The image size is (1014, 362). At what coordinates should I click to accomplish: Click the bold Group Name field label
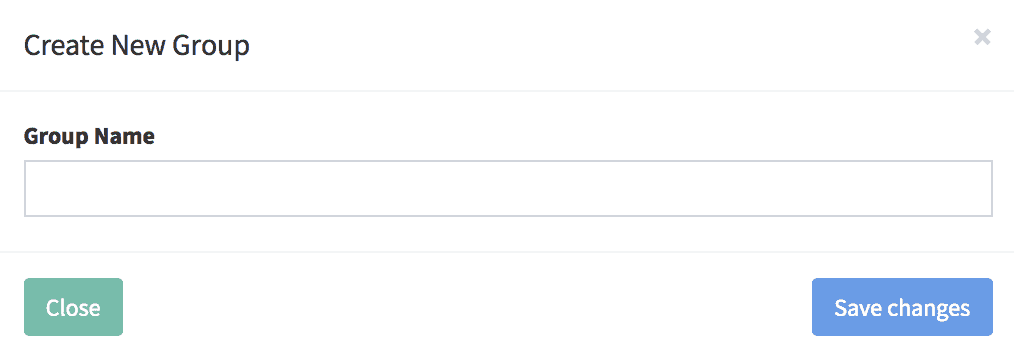[x=89, y=136]
